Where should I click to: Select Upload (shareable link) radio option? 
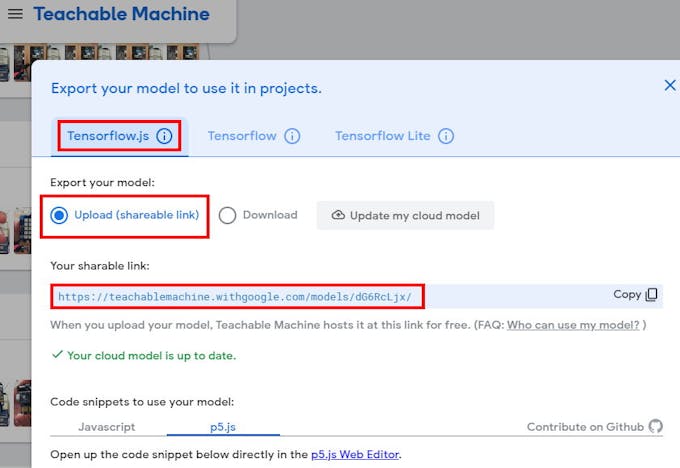pos(59,215)
